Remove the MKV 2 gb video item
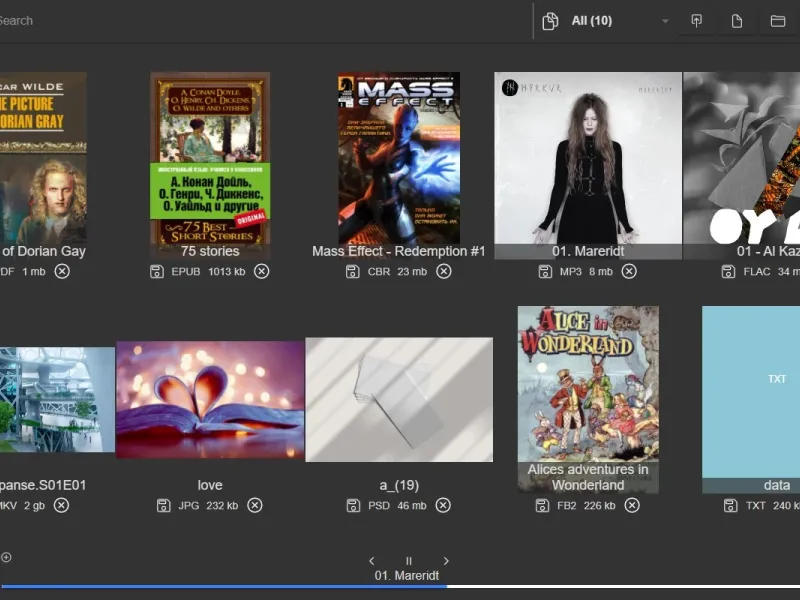Image resolution: width=800 pixels, height=600 pixels. pos(61,506)
